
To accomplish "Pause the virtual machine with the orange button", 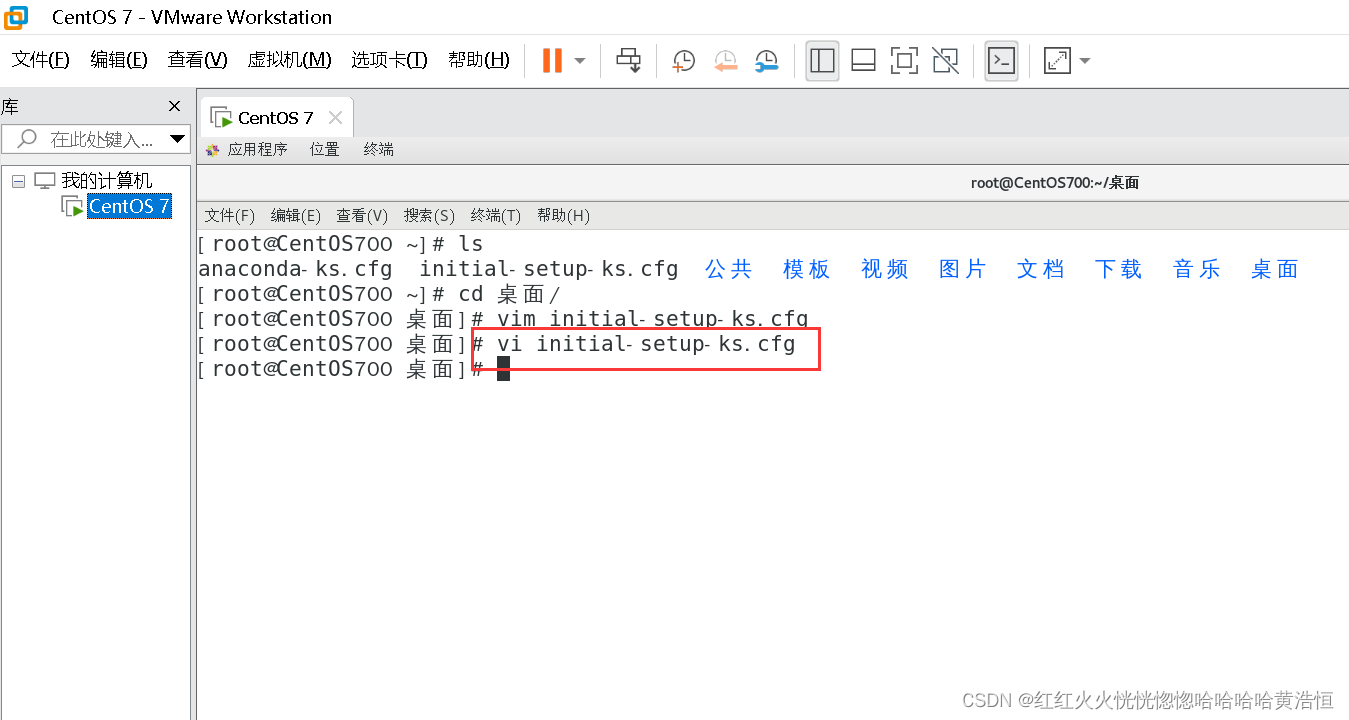I will pyautogui.click(x=552, y=61).
